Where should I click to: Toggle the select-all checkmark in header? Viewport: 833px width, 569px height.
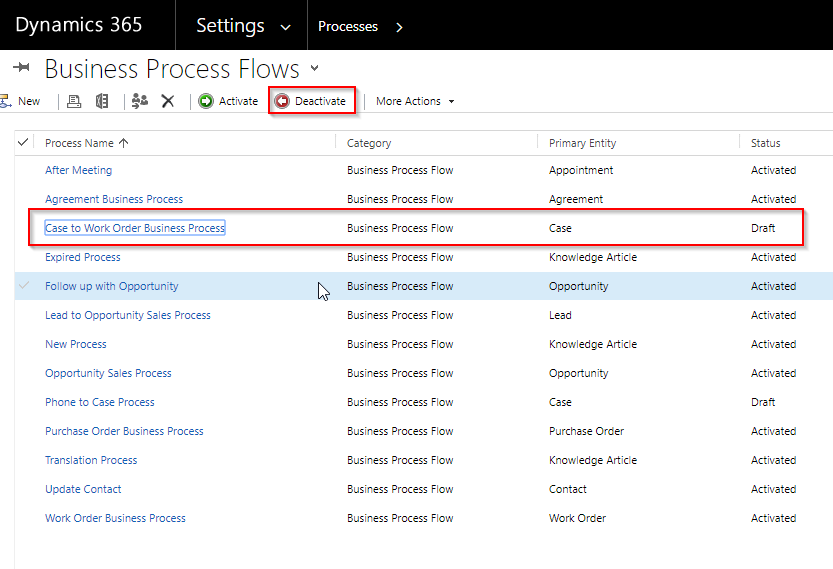point(23,142)
